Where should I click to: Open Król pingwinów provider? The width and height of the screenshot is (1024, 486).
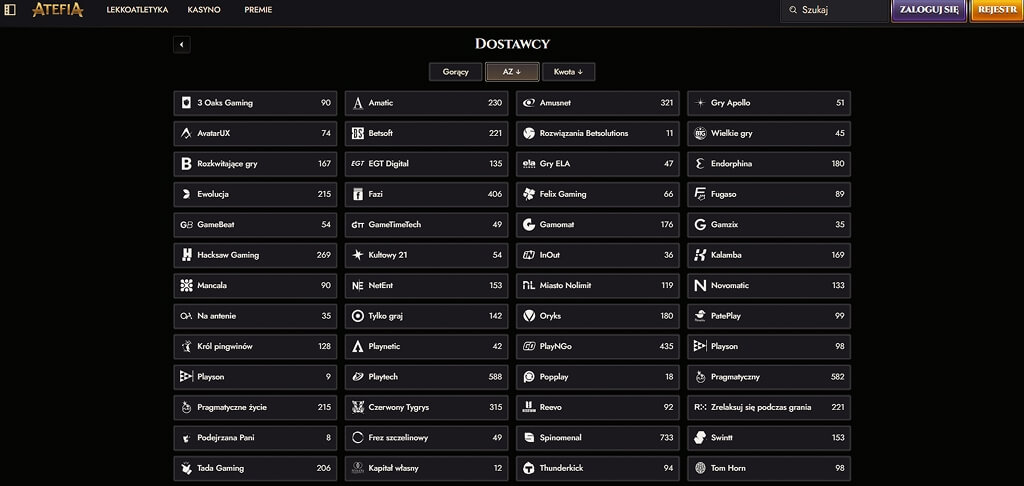tap(255, 346)
